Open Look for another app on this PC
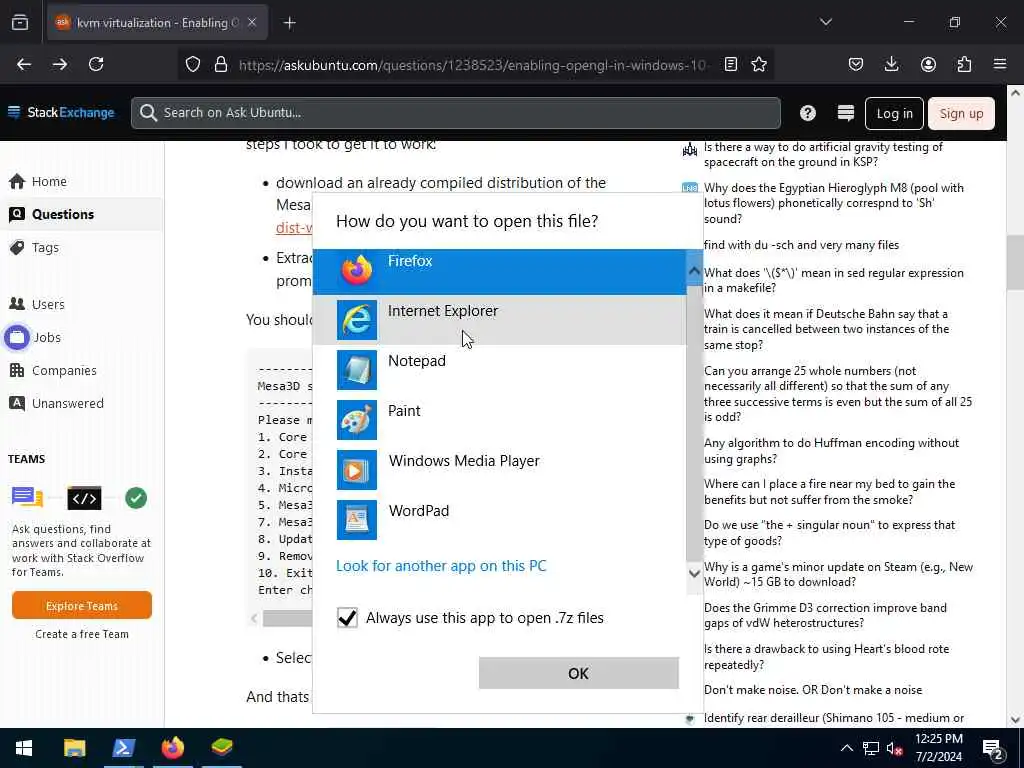Image resolution: width=1024 pixels, height=768 pixels. [441, 566]
